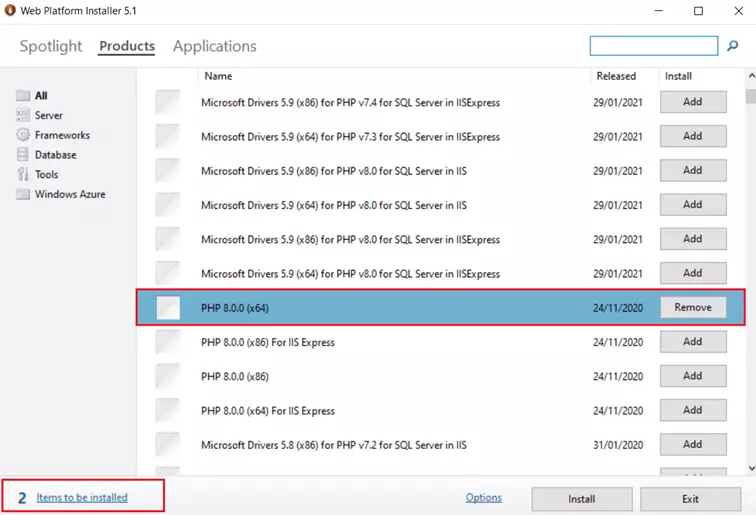Add Drivers 5.9 (x86) for PHP v8.0 IISExpress
Viewport: 756px width, 515px height.
(x=693, y=239)
